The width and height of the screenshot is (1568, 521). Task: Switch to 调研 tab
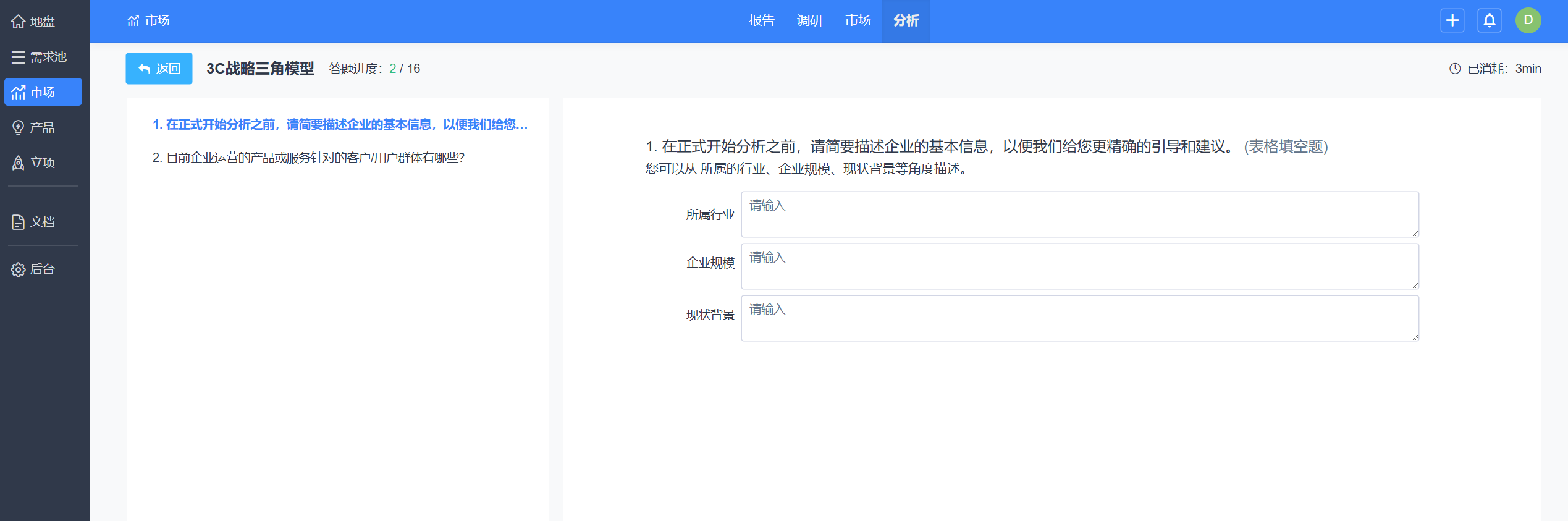(x=809, y=20)
